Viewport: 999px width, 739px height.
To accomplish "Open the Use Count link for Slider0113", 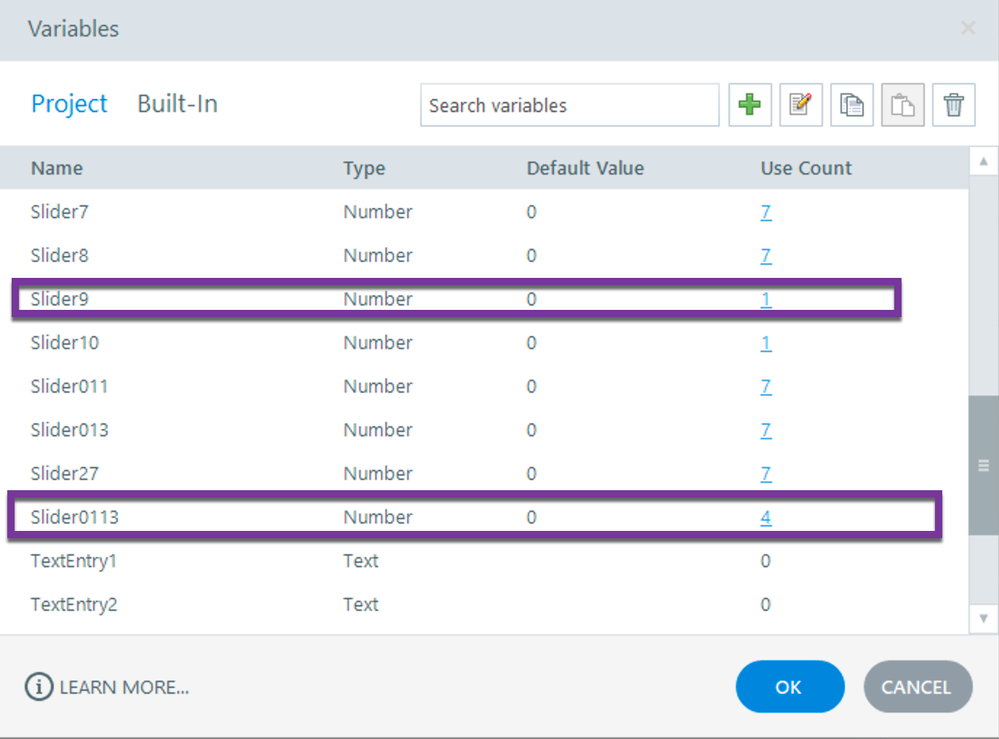I will pyautogui.click(x=765, y=517).
